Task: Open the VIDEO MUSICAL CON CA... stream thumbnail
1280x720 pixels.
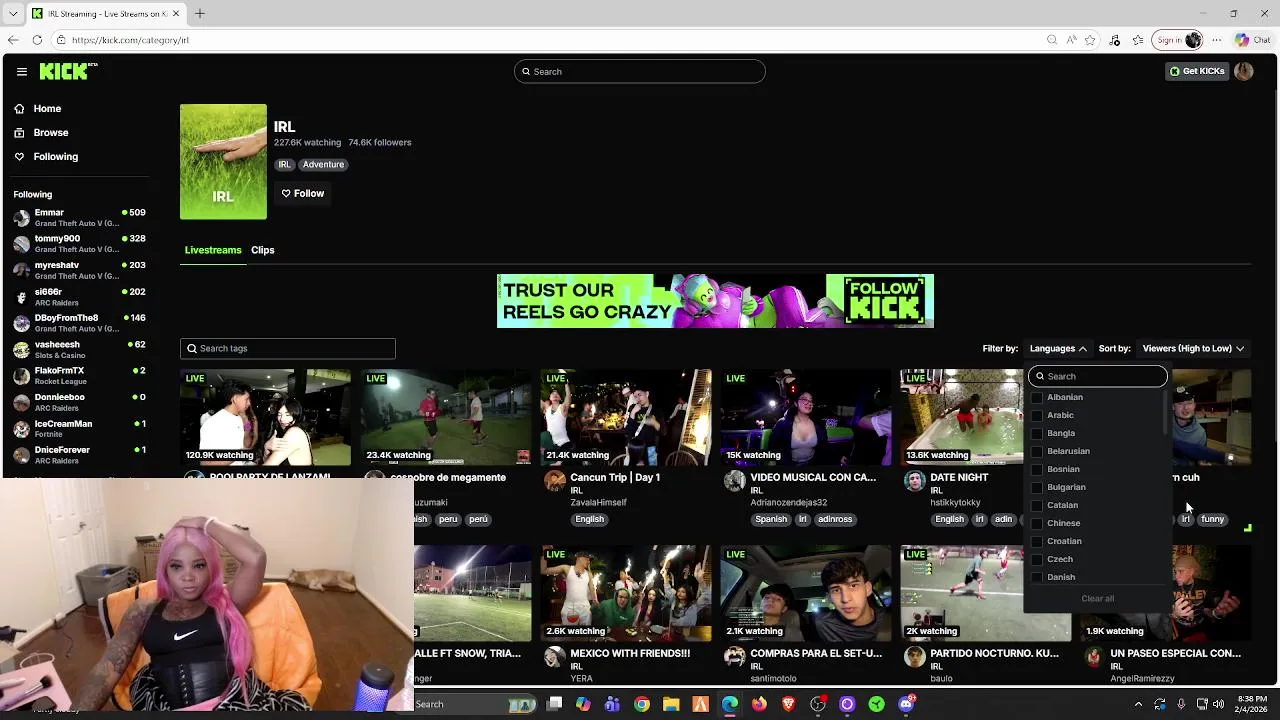Action: (x=806, y=417)
